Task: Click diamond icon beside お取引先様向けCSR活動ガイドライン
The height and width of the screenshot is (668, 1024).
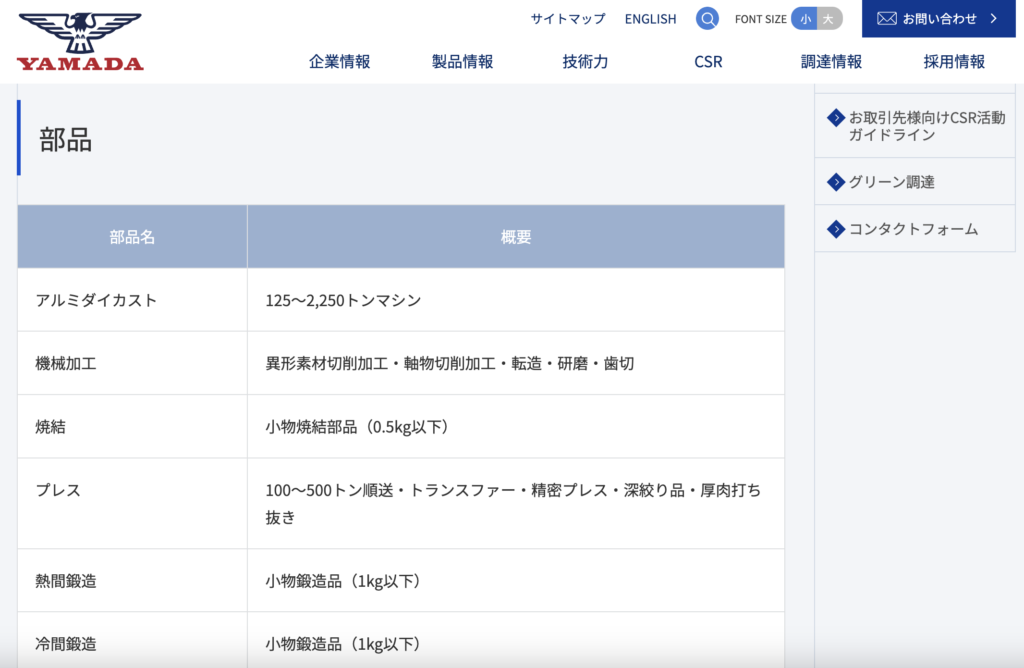Action: (836, 118)
